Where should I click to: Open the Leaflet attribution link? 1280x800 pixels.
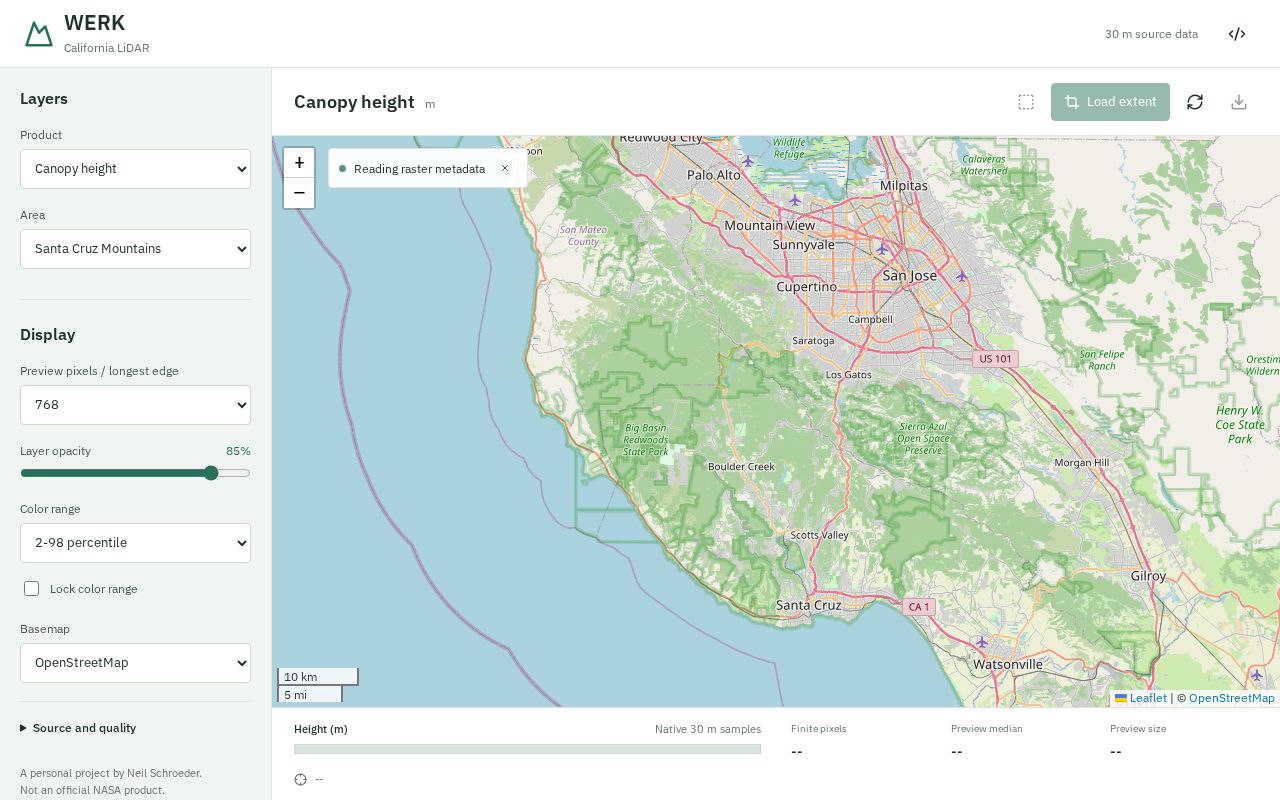(x=1141, y=698)
